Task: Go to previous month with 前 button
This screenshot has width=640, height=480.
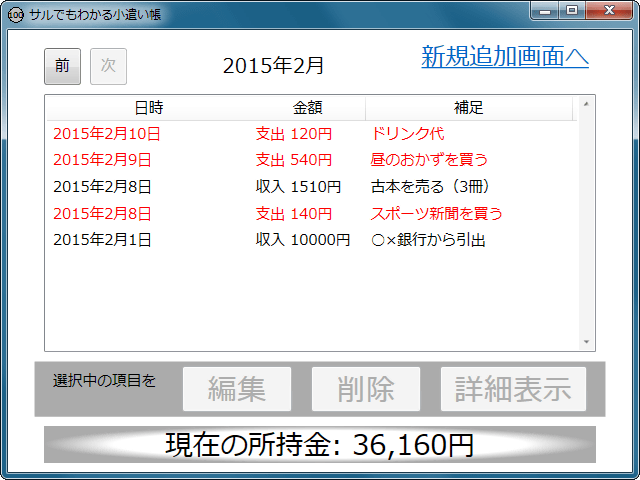Action: pos(62,66)
